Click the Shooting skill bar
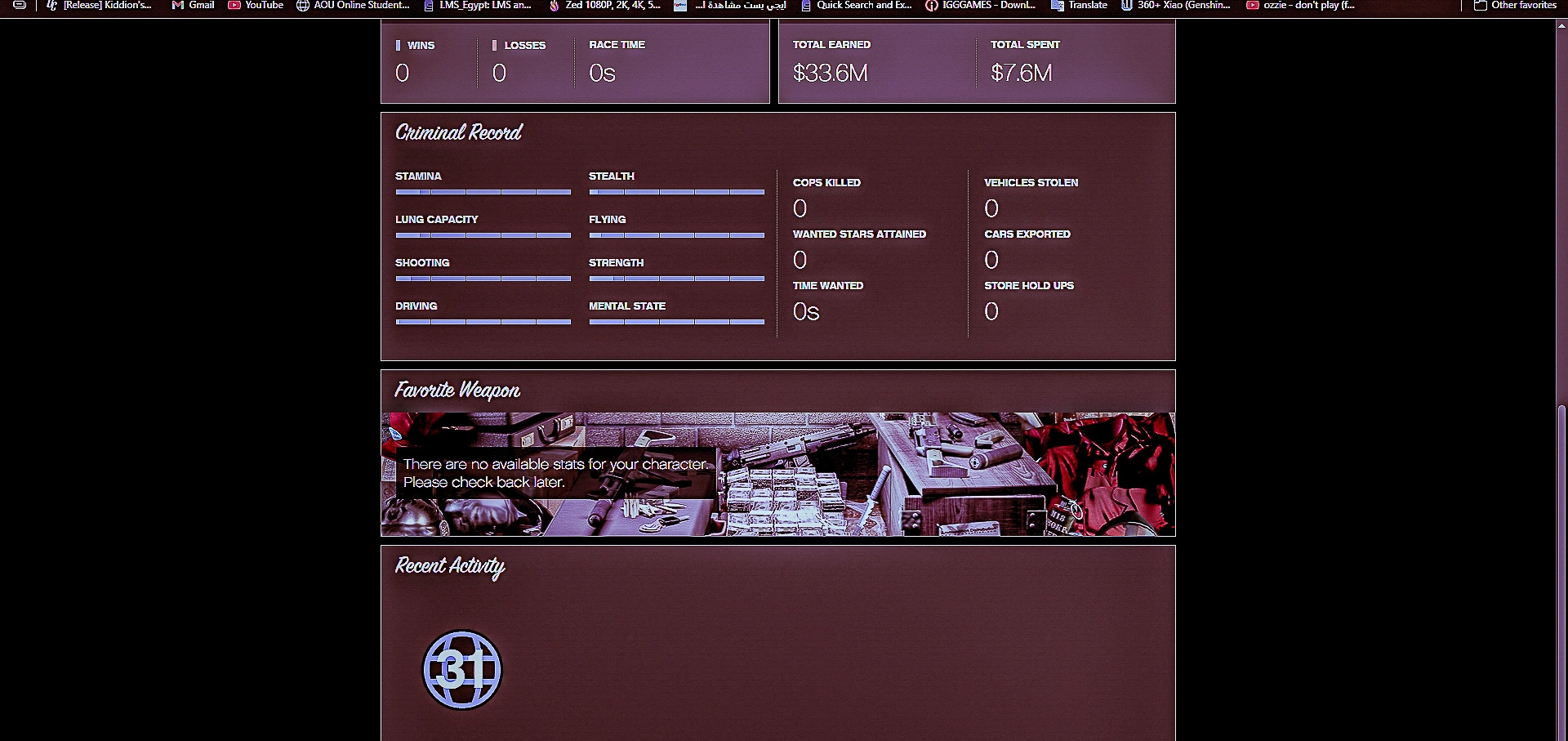The height and width of the screenshot is (741, 1568). pos(483,279)
